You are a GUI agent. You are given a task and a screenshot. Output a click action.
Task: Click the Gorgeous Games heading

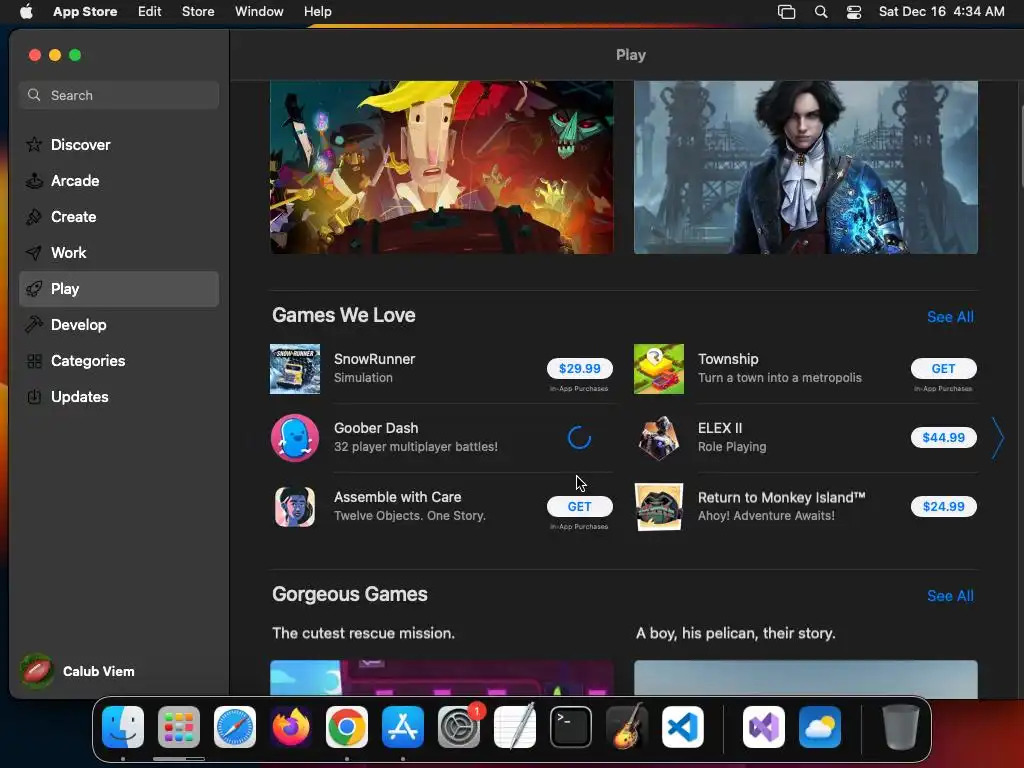tap(349, 594)
